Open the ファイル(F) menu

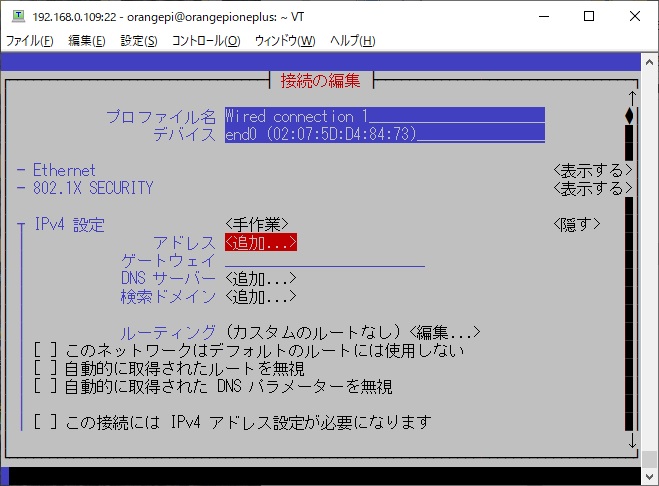click(30, 41)
